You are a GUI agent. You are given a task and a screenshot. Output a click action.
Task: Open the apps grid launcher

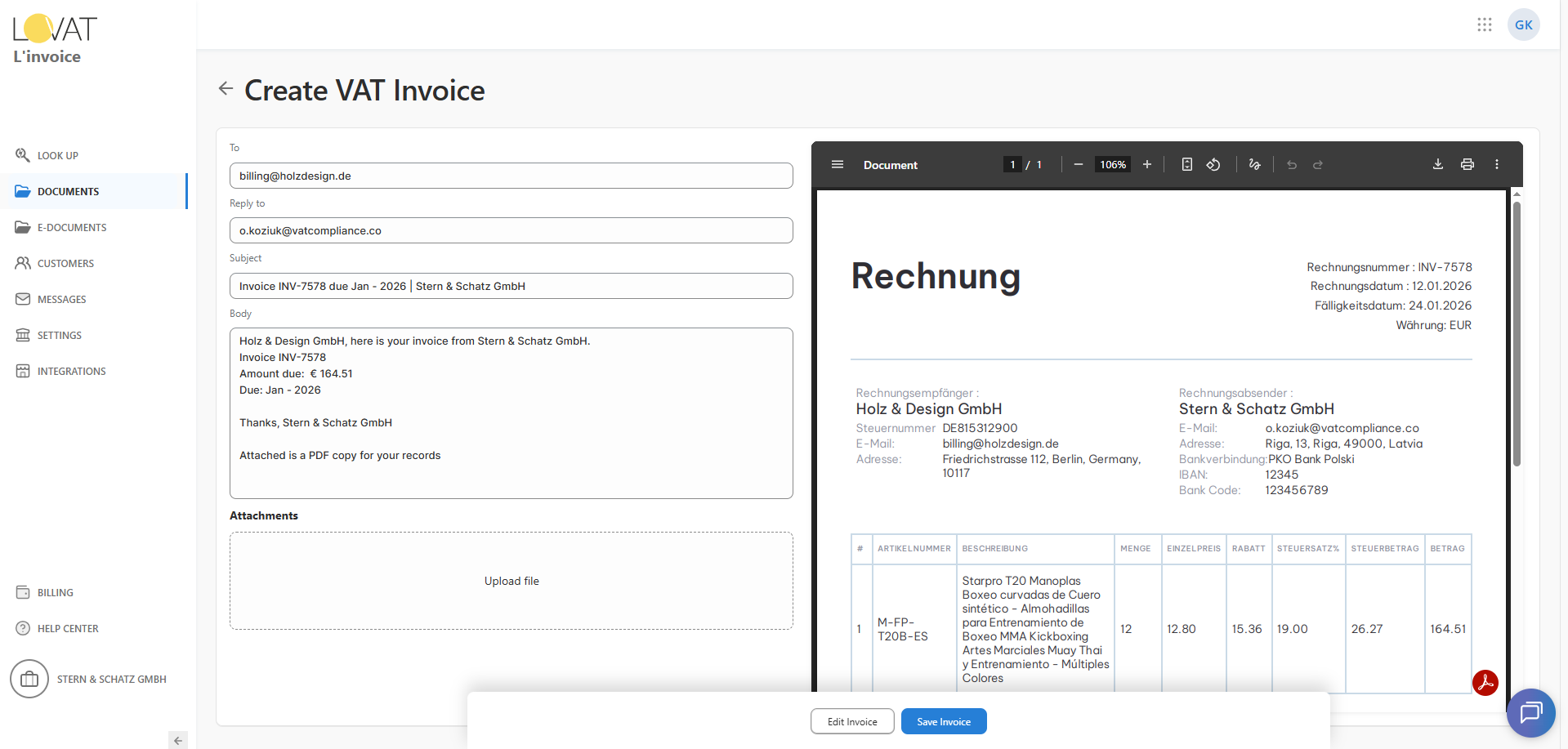point(1484,25)
